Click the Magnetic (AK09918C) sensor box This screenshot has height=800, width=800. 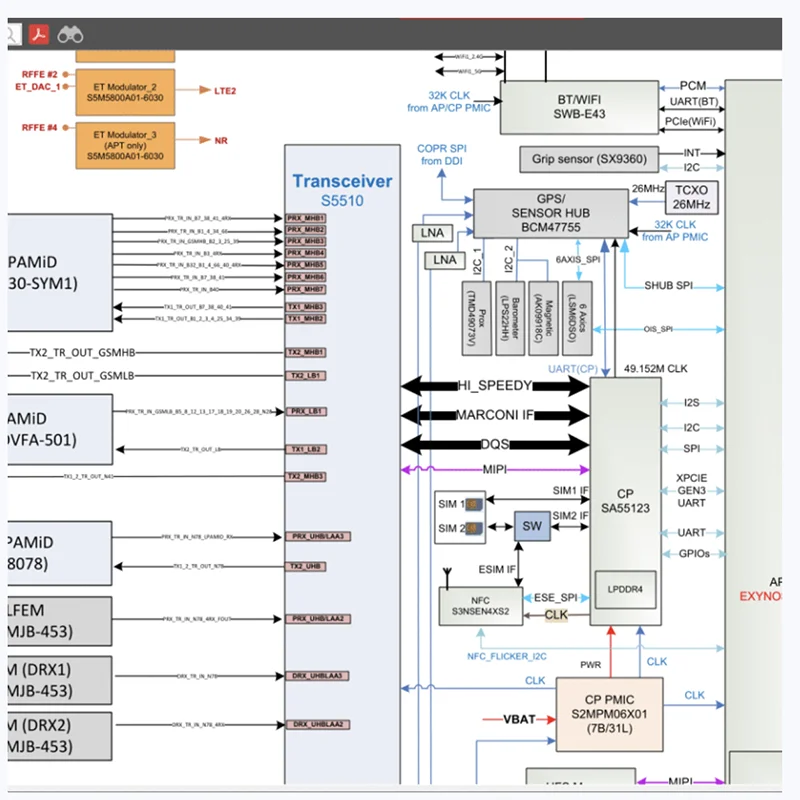click(x=543, y=318)
